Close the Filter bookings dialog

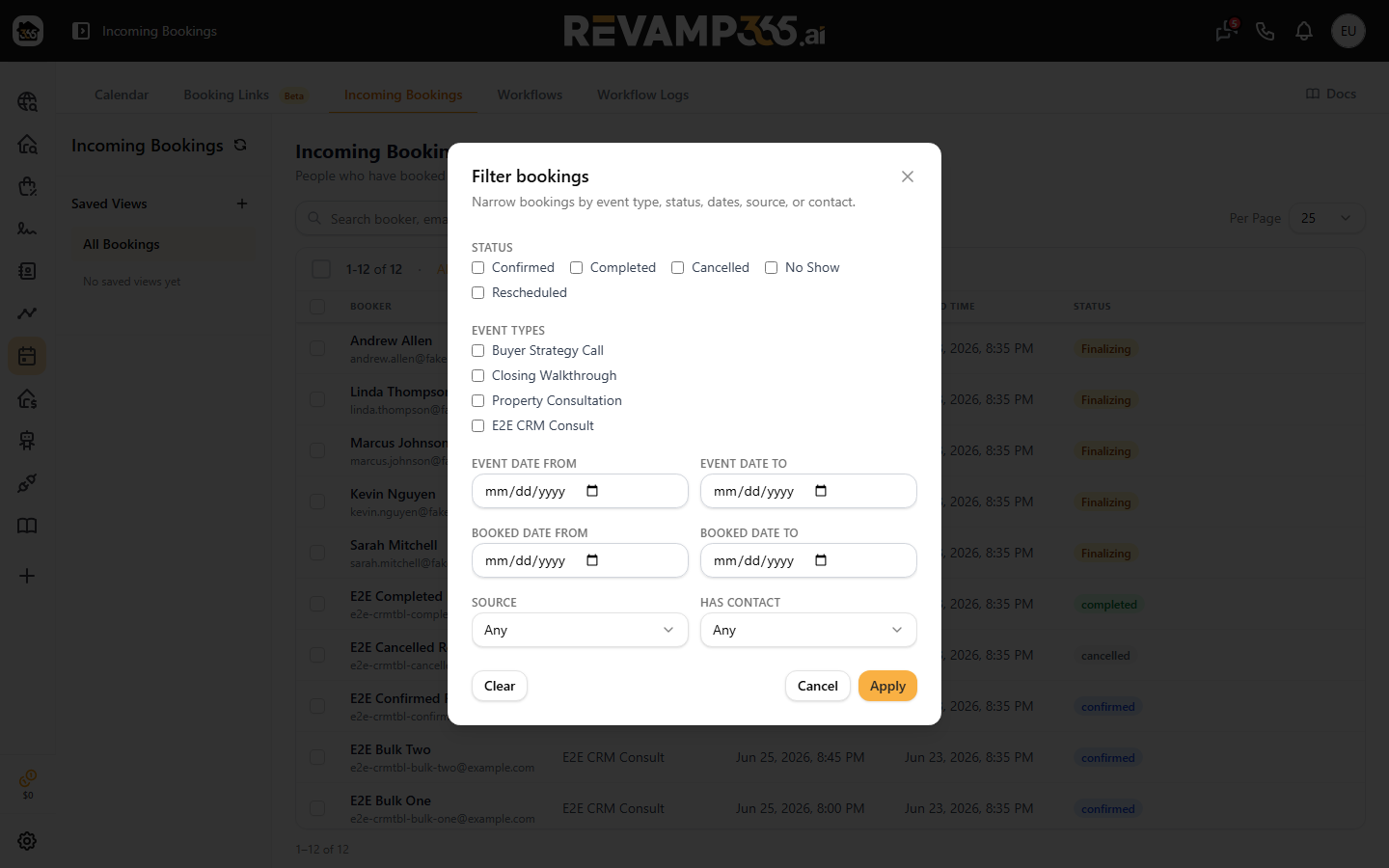(x=908, y=176)
